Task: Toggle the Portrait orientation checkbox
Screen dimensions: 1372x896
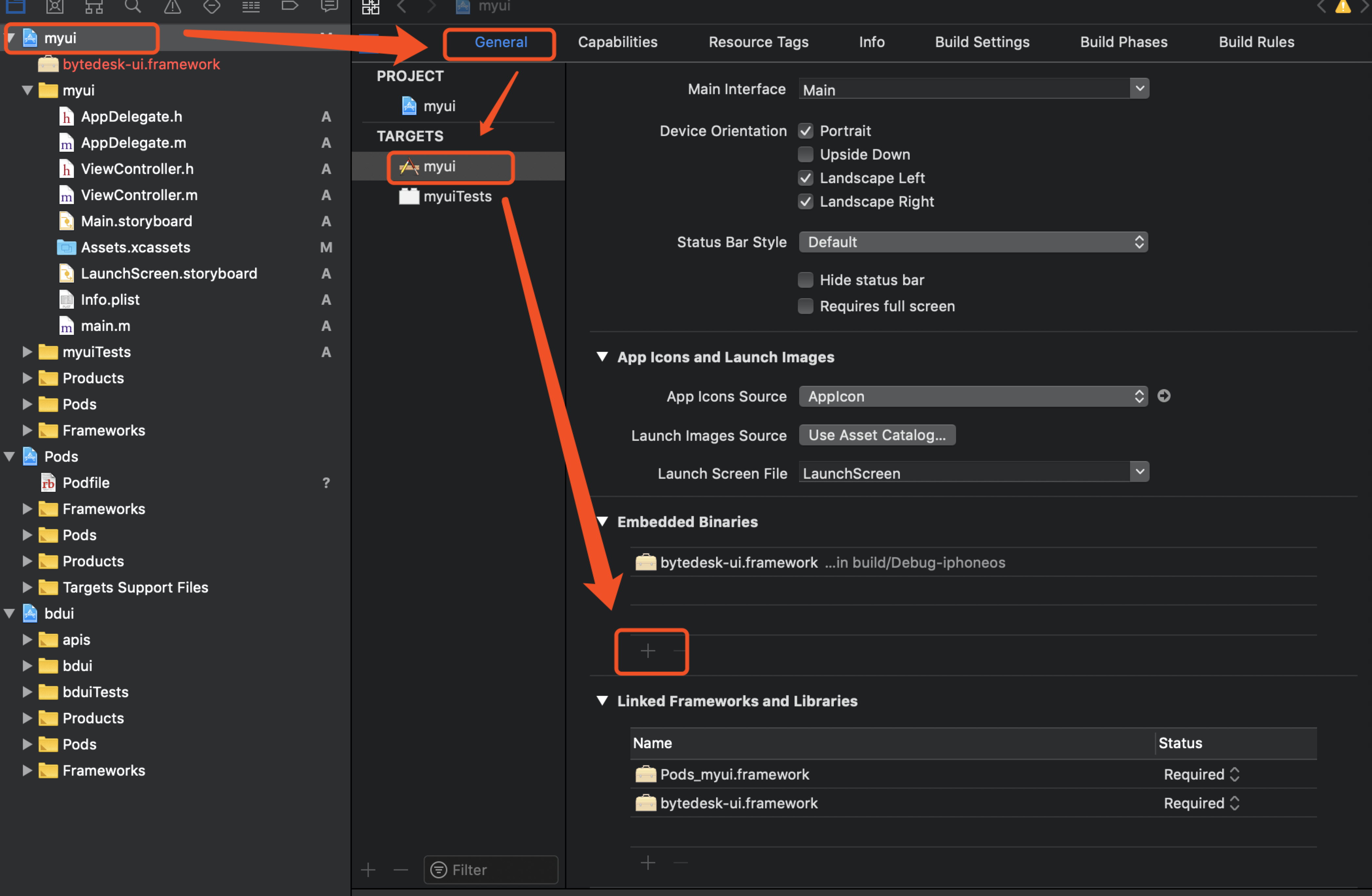Action: 805,131
